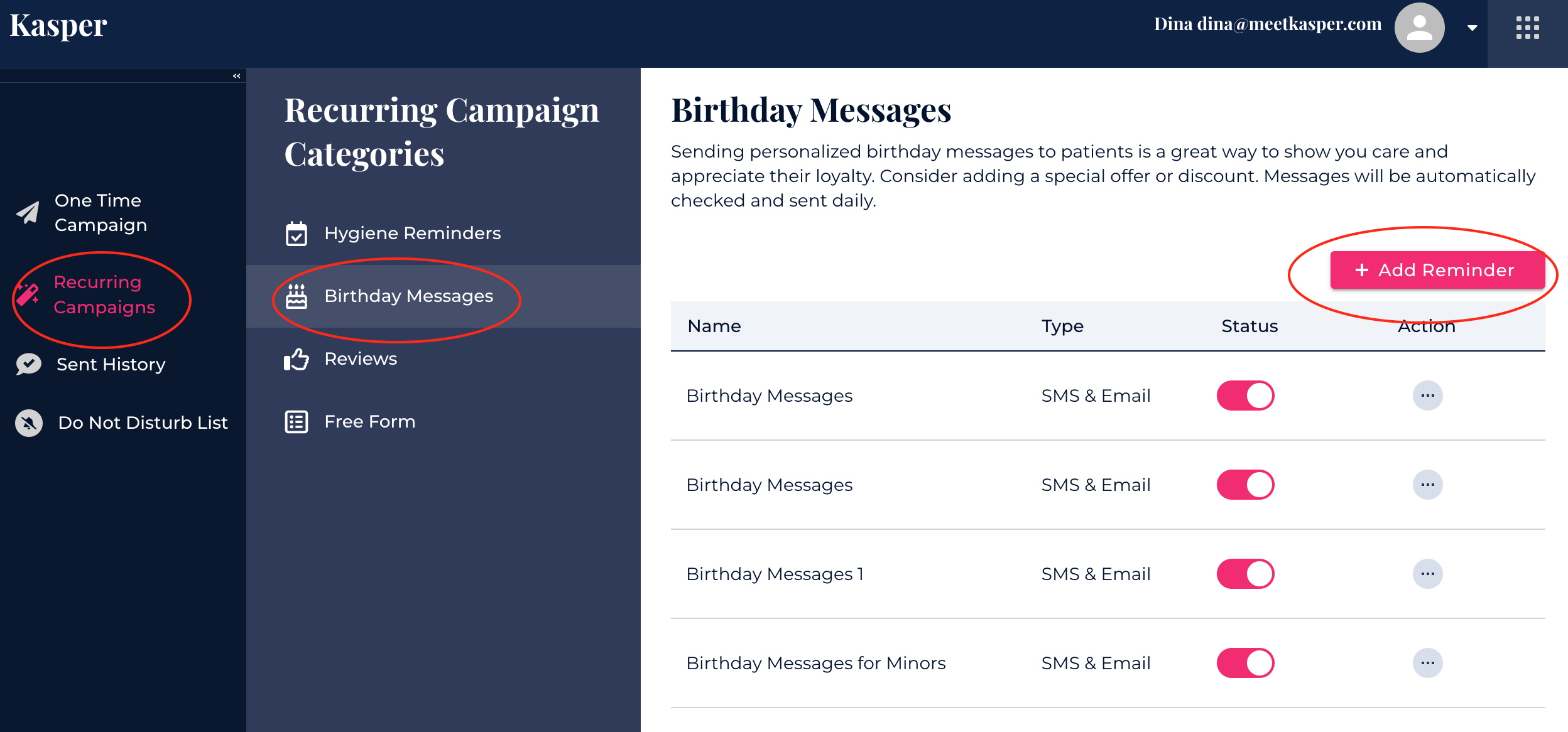Click the Sent History checkmark bubble icon
The image size is (1568, 732).
click(x=29, y=364)
